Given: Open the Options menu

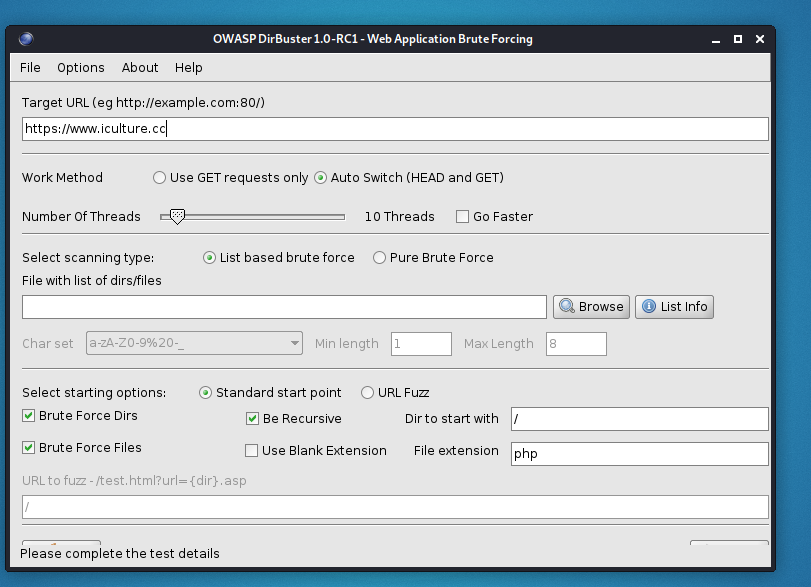Looking at the screenshot, I should [x=81, y=67].
